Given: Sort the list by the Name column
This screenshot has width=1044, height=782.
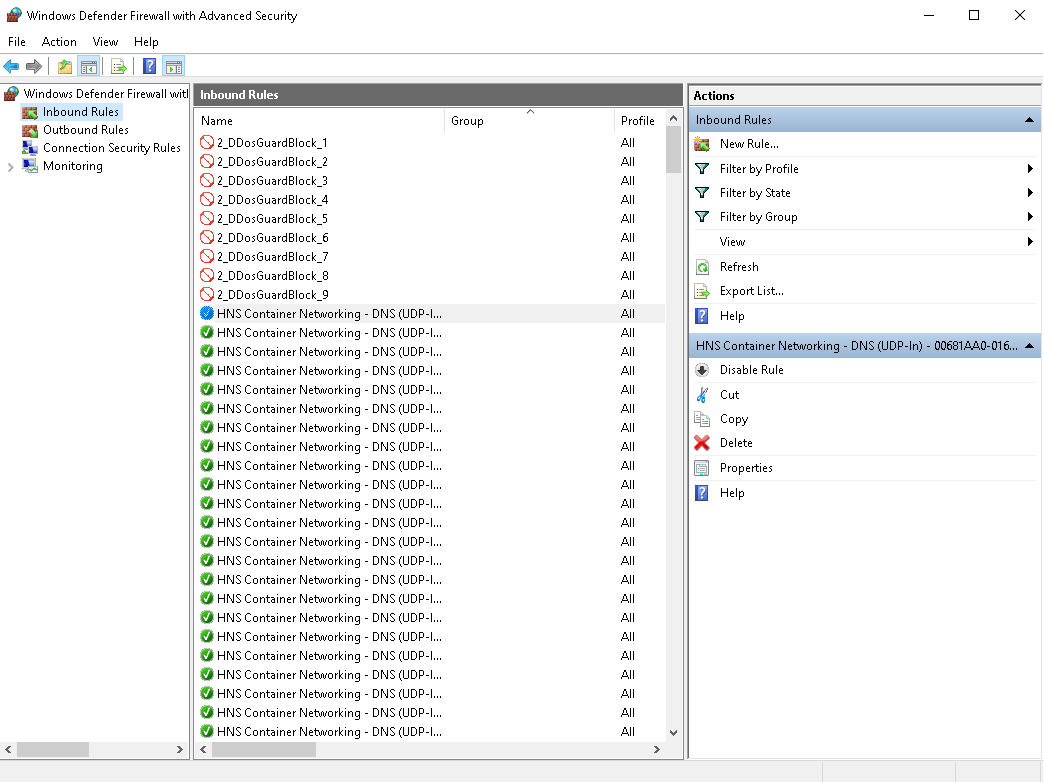Looking at the screenshot, I should tap(320, 121).
